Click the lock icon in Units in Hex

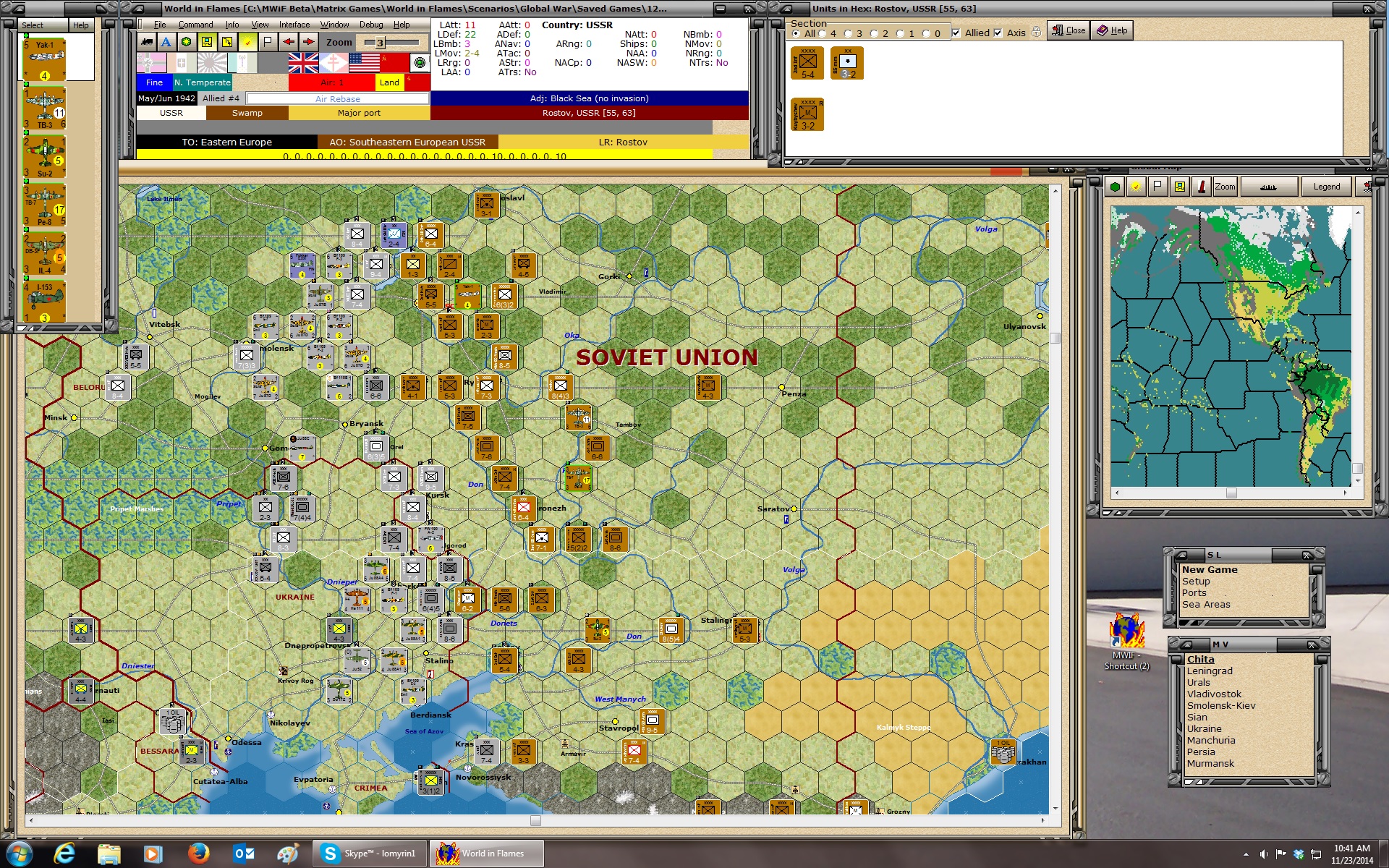(1036, 33)
